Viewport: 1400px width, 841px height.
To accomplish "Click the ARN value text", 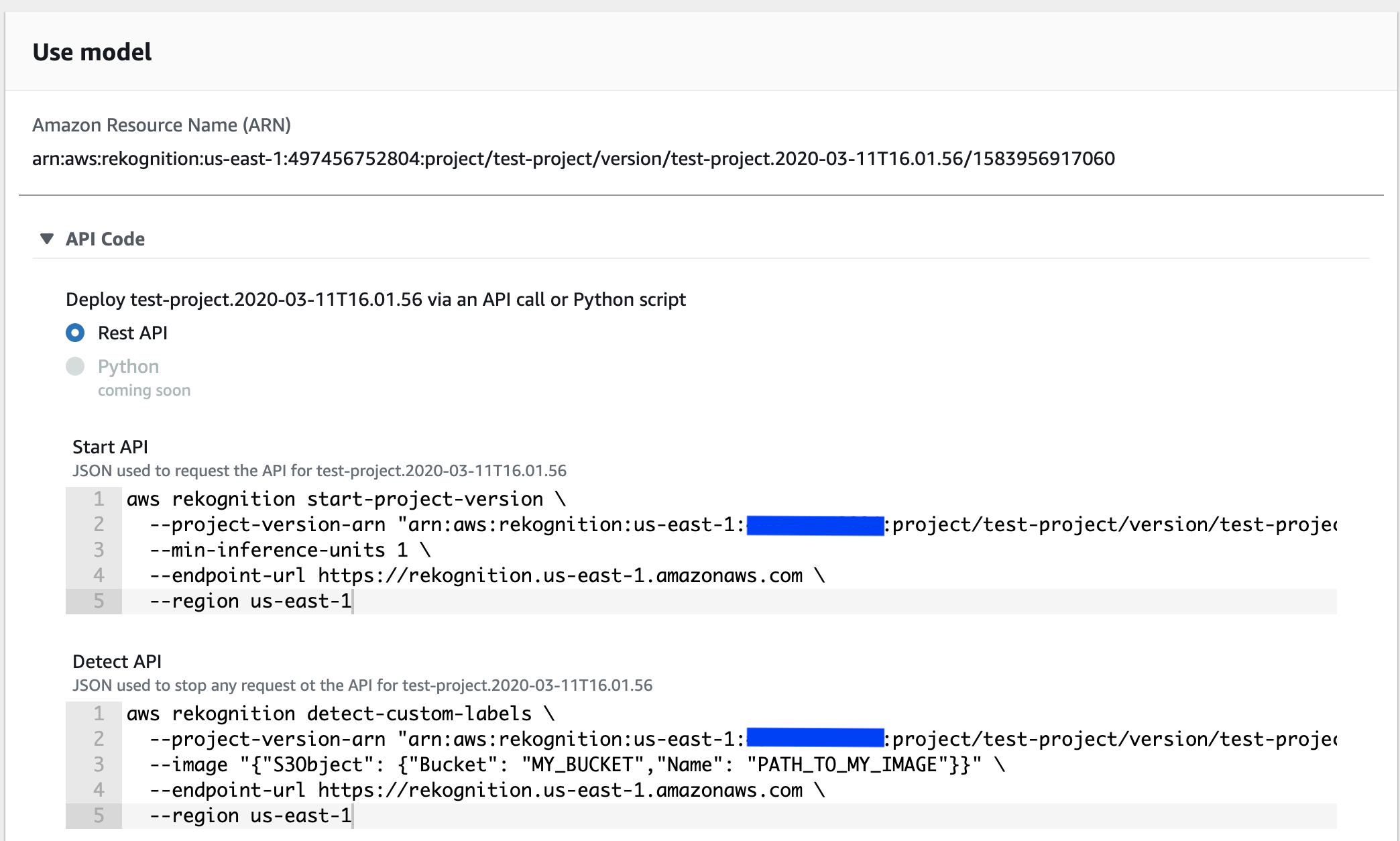I will click(x=573, y=159).
